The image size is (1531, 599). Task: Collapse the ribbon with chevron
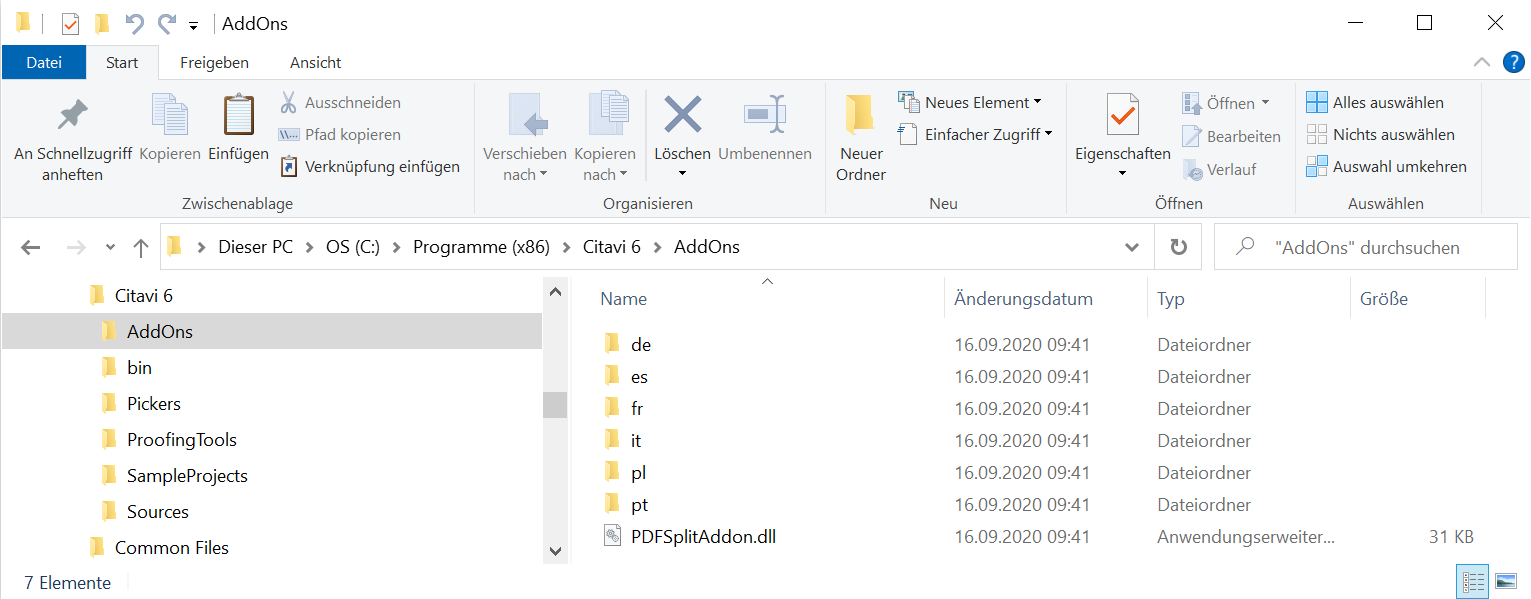pyautogui.click(x=1482, y=62)
